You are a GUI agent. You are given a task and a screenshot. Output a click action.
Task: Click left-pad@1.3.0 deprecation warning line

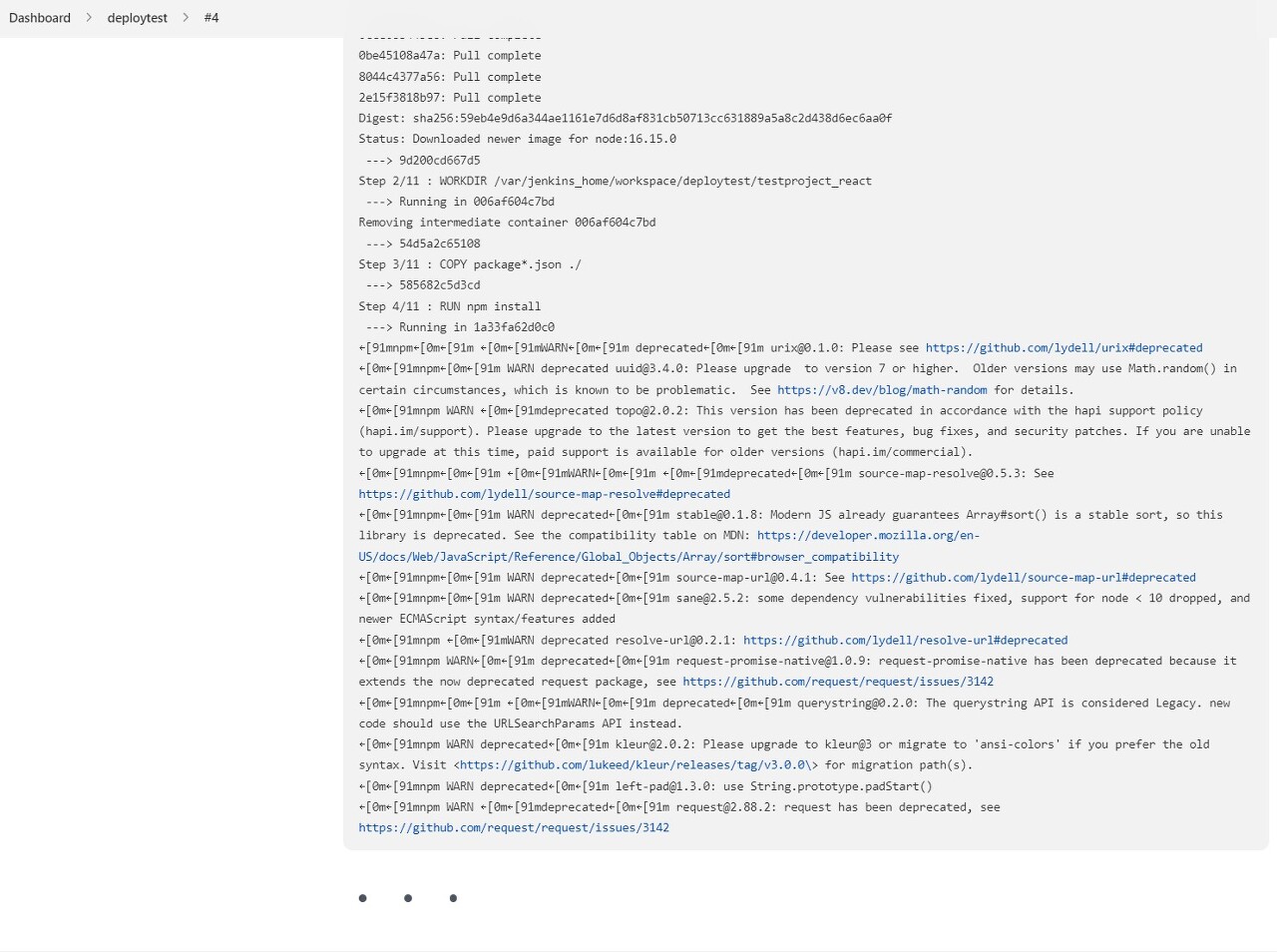click(645, 786)
